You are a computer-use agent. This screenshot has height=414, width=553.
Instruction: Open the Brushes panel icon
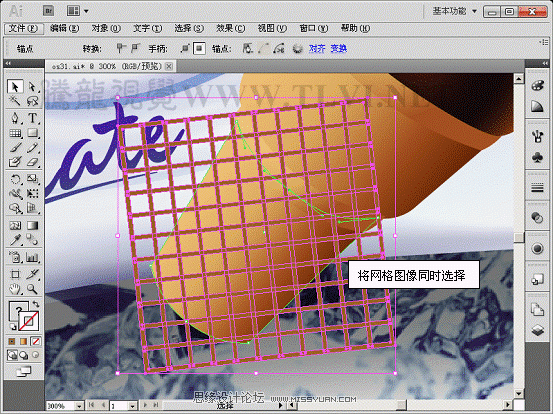coord(537,136)
